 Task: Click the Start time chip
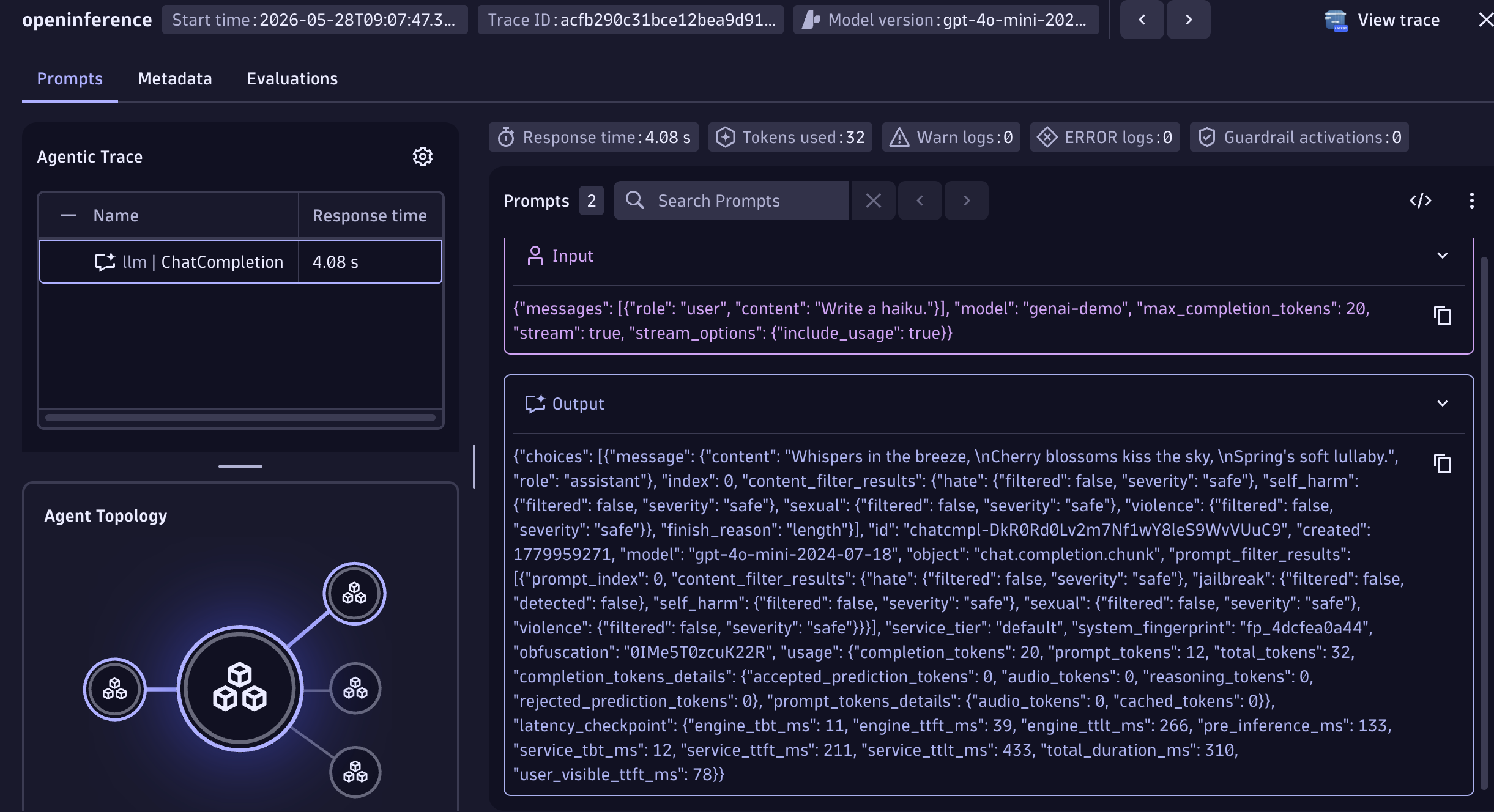pyautogui.click(x=314, y=20)
